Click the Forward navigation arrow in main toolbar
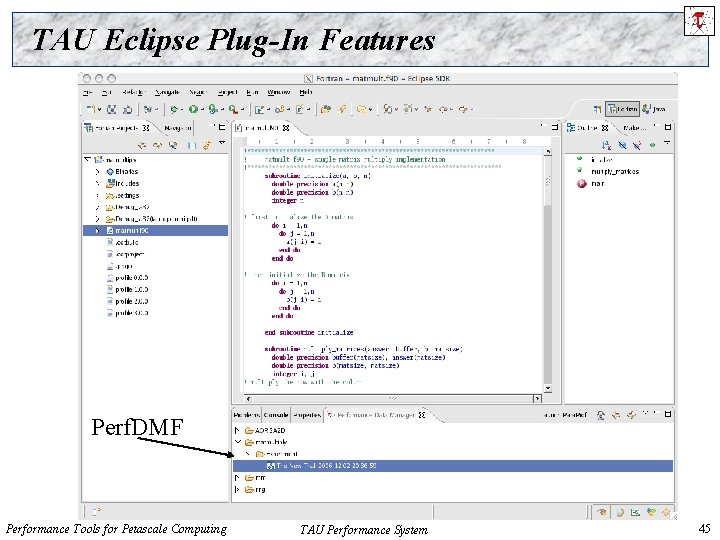This screenshot has height=540, width=720. (x=463, y=109)
